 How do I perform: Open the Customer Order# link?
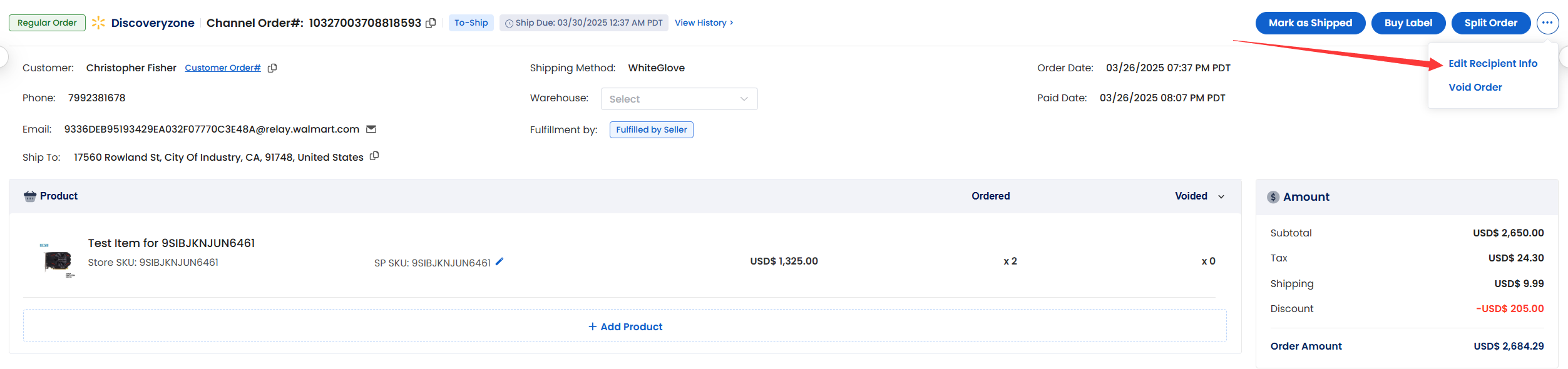click(223, 68)
